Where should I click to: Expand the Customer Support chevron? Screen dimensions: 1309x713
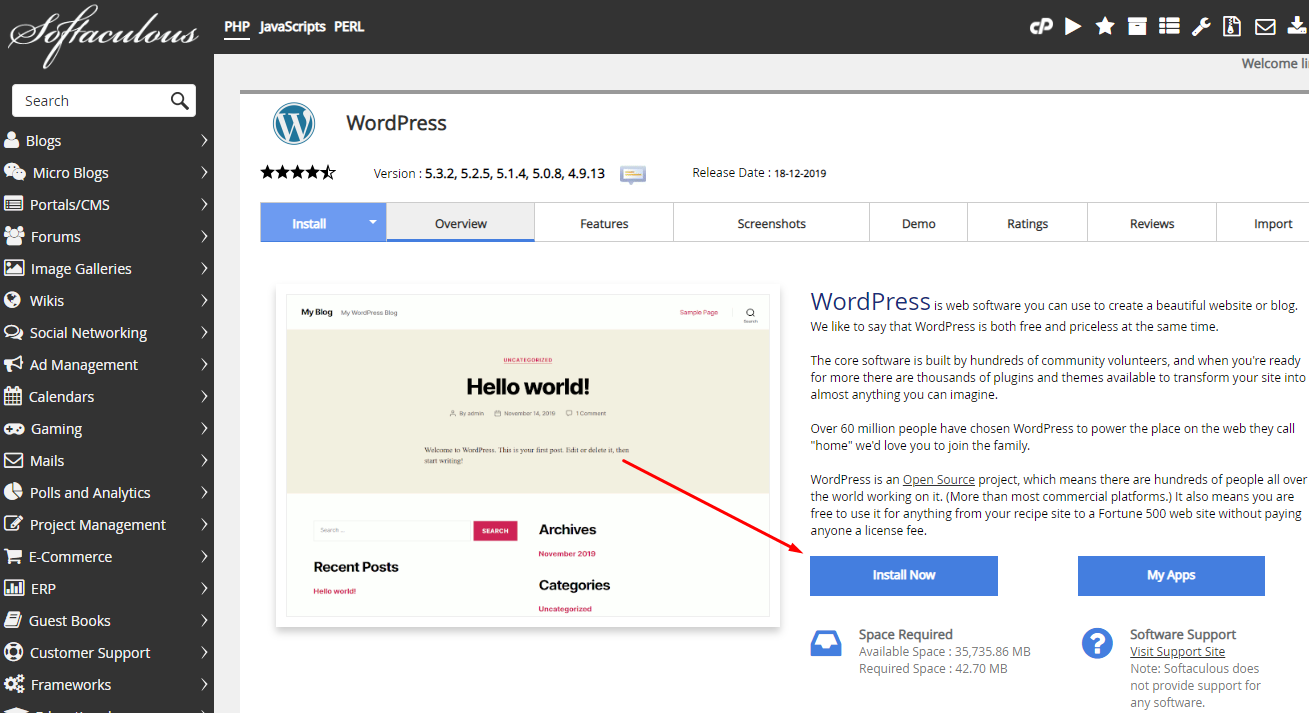point(204,652)
